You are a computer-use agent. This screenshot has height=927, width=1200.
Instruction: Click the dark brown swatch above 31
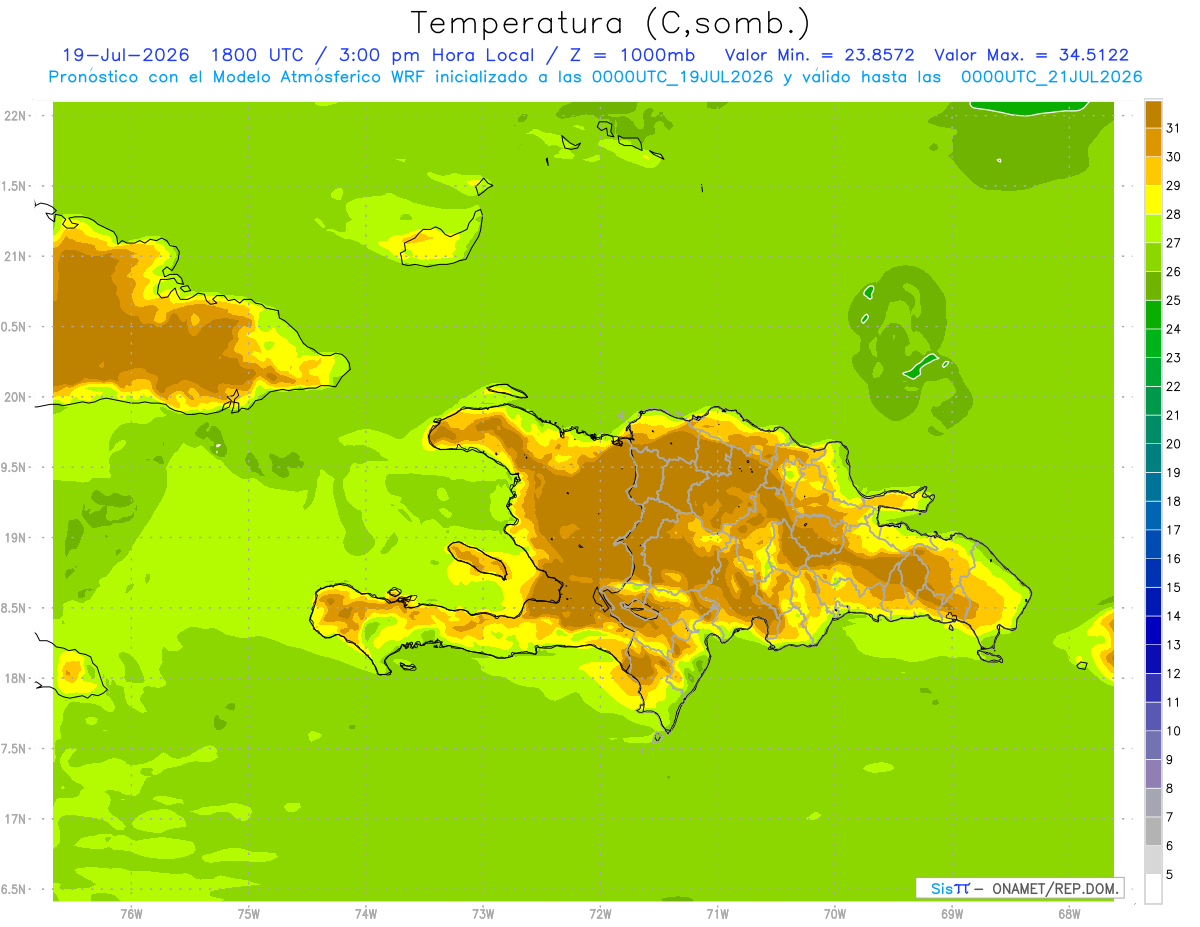tap(1153, 114)
